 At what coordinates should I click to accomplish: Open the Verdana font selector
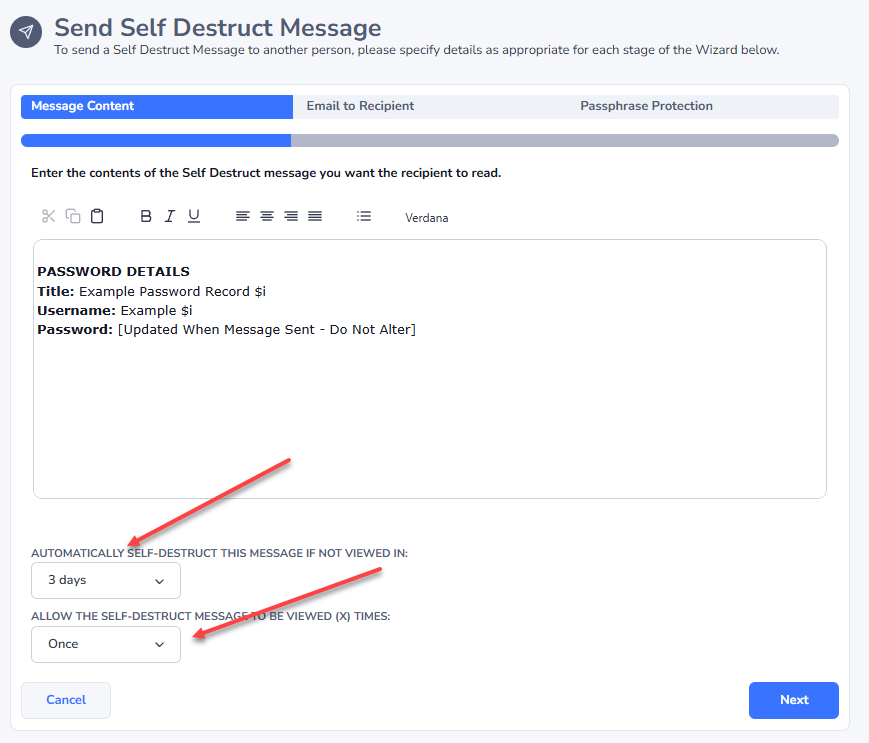point(427,217)
